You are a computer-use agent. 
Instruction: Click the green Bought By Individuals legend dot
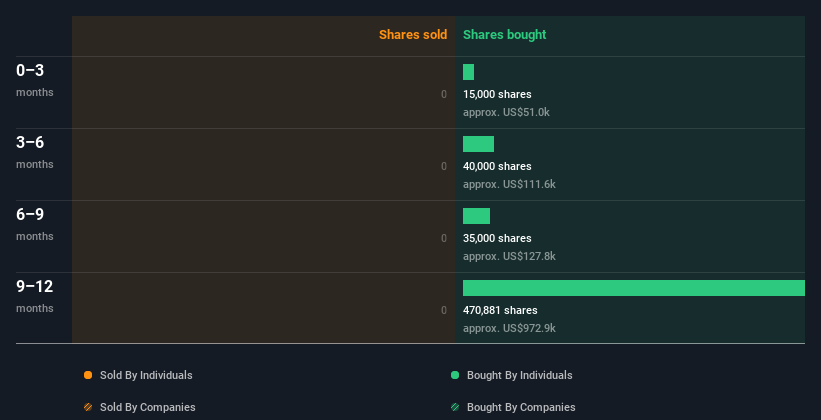click(x=455, y=375)
